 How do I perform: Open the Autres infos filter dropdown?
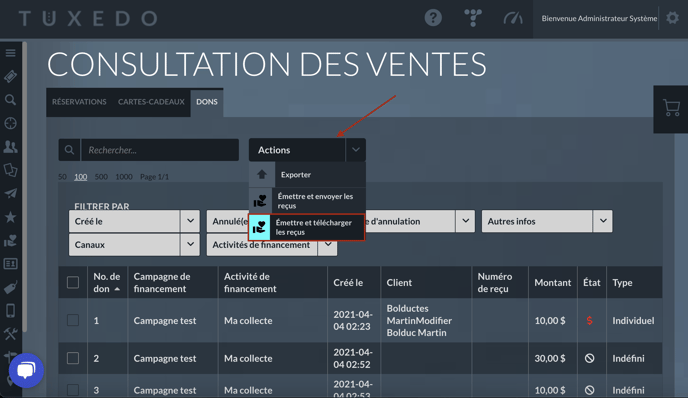coord(547,221)
